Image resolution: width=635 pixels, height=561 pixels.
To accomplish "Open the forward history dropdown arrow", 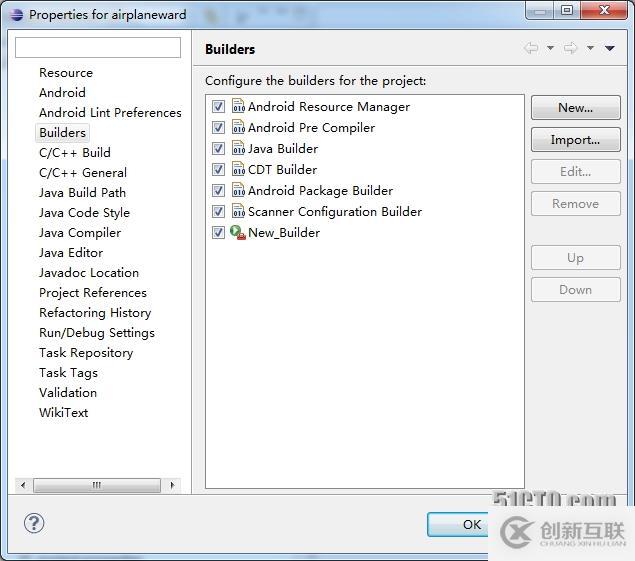I will pyautogui.click(x=590, y=48).
